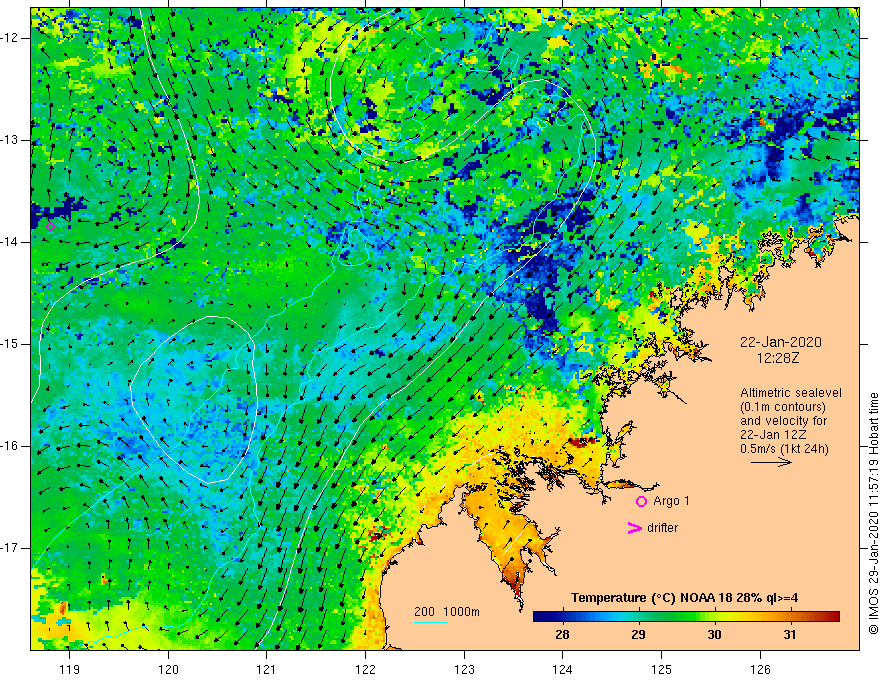Click the '22-Jan-2020' date label
The image size is (880, 680).
click(x=781, y=342)
